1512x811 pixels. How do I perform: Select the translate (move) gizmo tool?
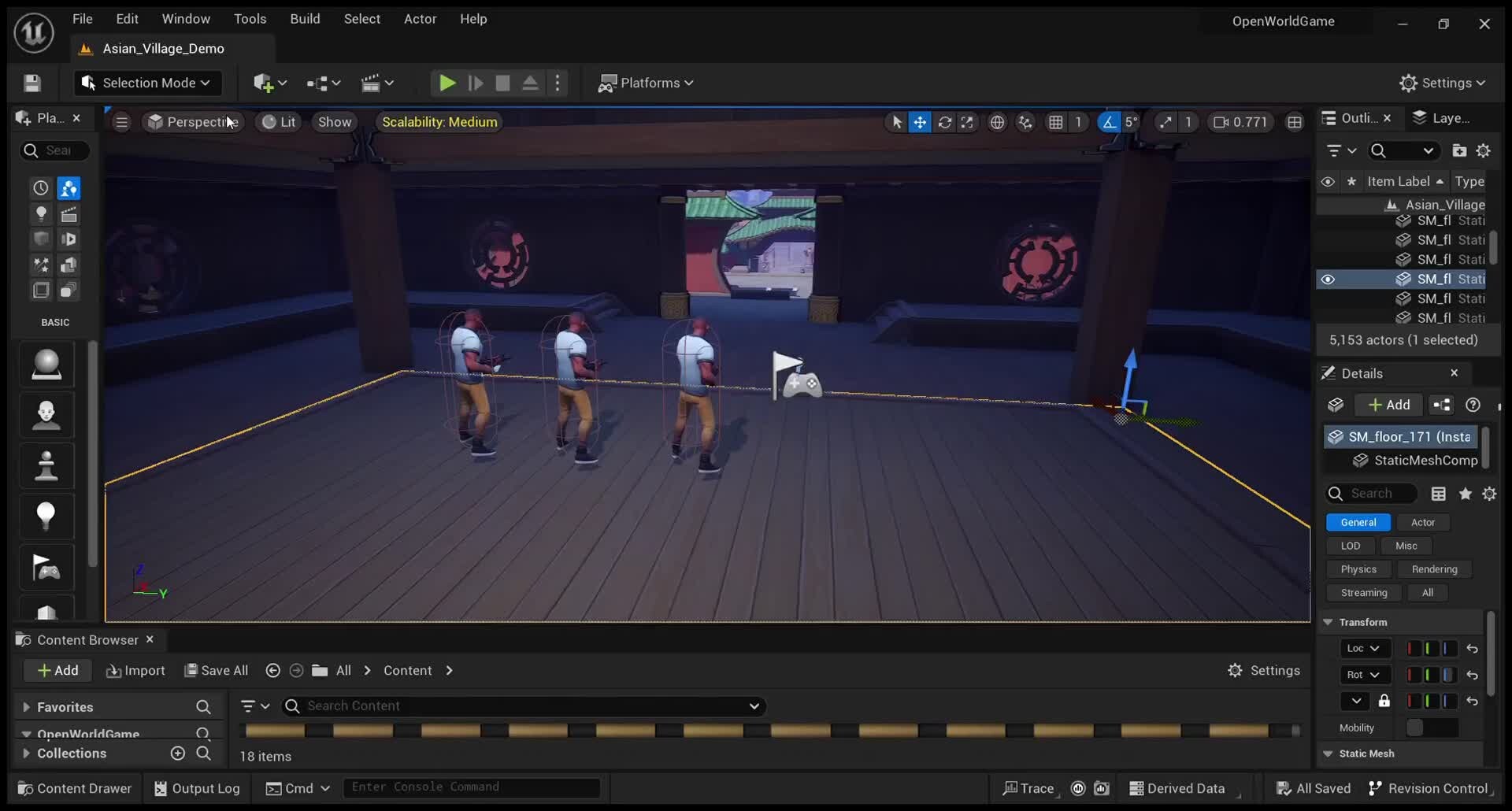pos(920,122)
